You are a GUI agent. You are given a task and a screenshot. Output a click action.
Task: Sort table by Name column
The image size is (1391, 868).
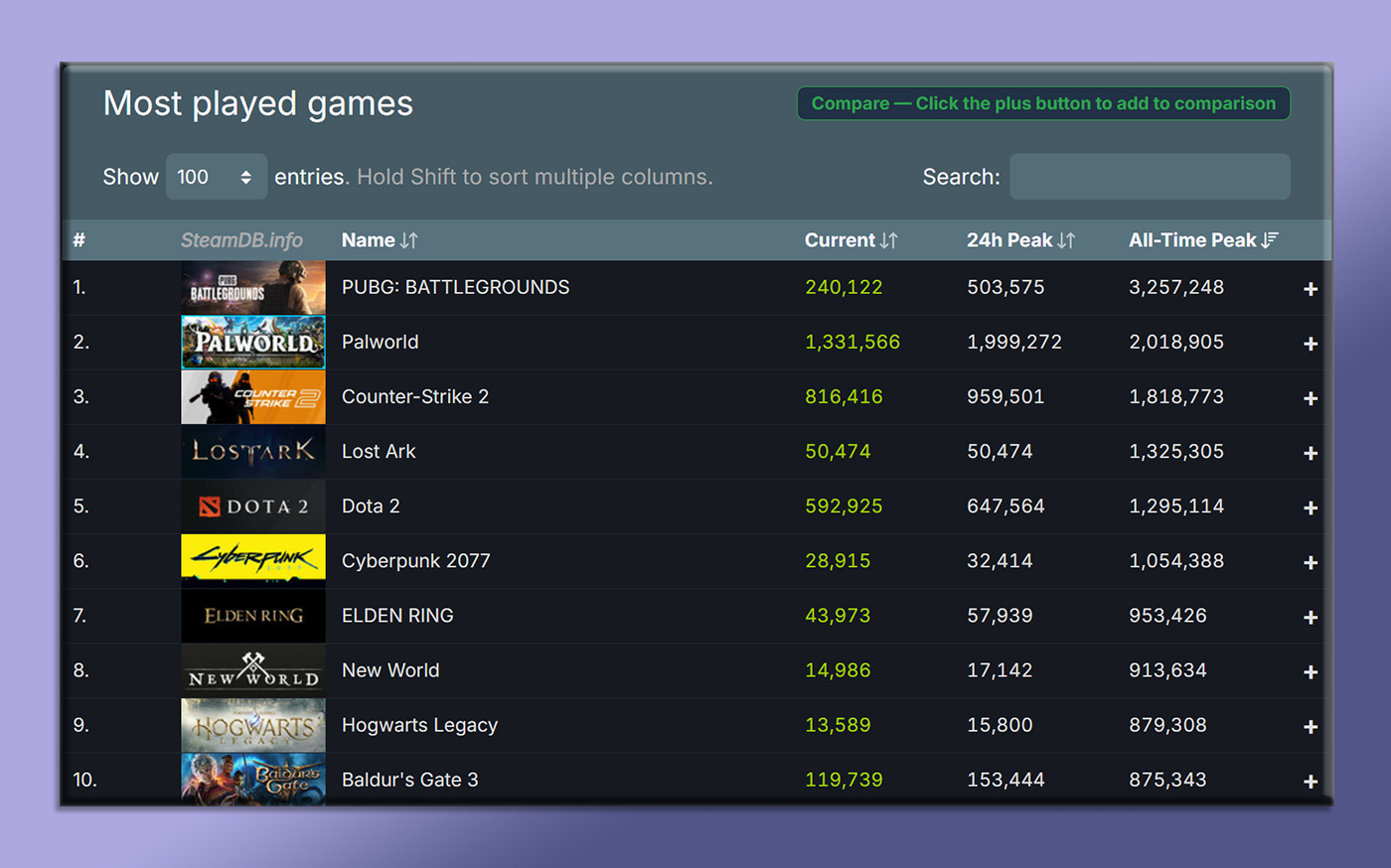pos(379,240)
